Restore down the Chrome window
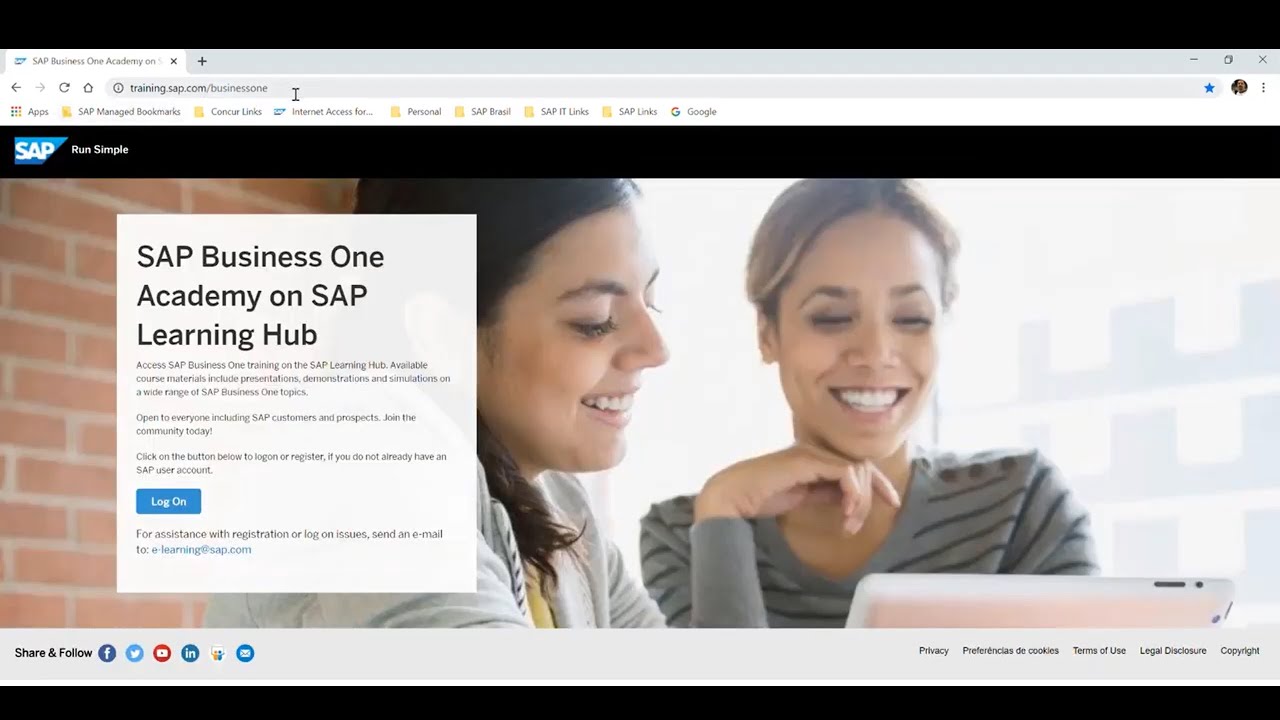1280x720 pixels. 1228,60
